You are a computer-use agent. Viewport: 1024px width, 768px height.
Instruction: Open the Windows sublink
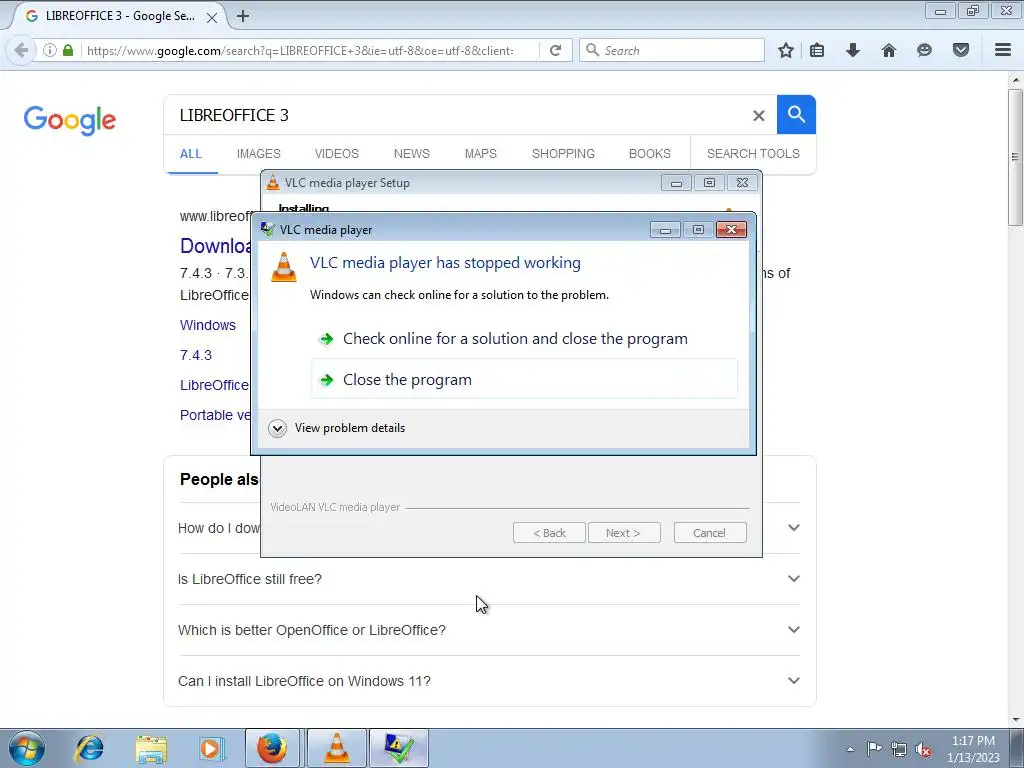click(x=208, y=325)
